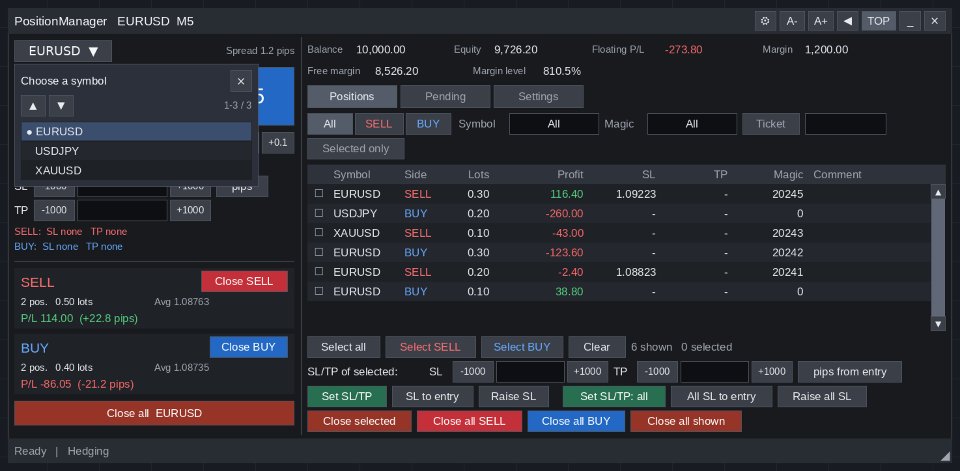The height and width of the screenshot is (471, 960).
Task: Decrease selected SL by 1000
Action: click(x=473, y=372)
